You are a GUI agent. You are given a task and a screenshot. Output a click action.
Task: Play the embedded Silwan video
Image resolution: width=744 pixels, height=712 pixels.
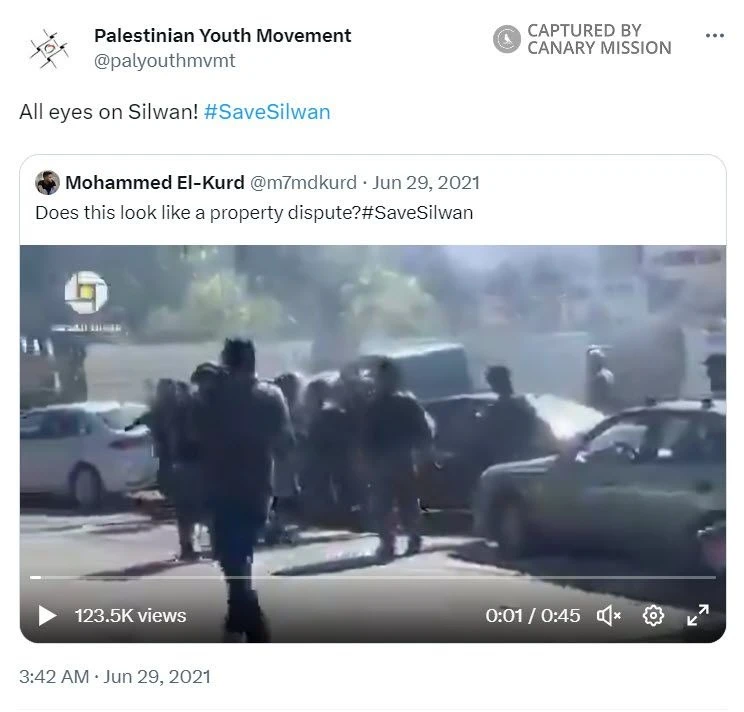pos(47,616)
